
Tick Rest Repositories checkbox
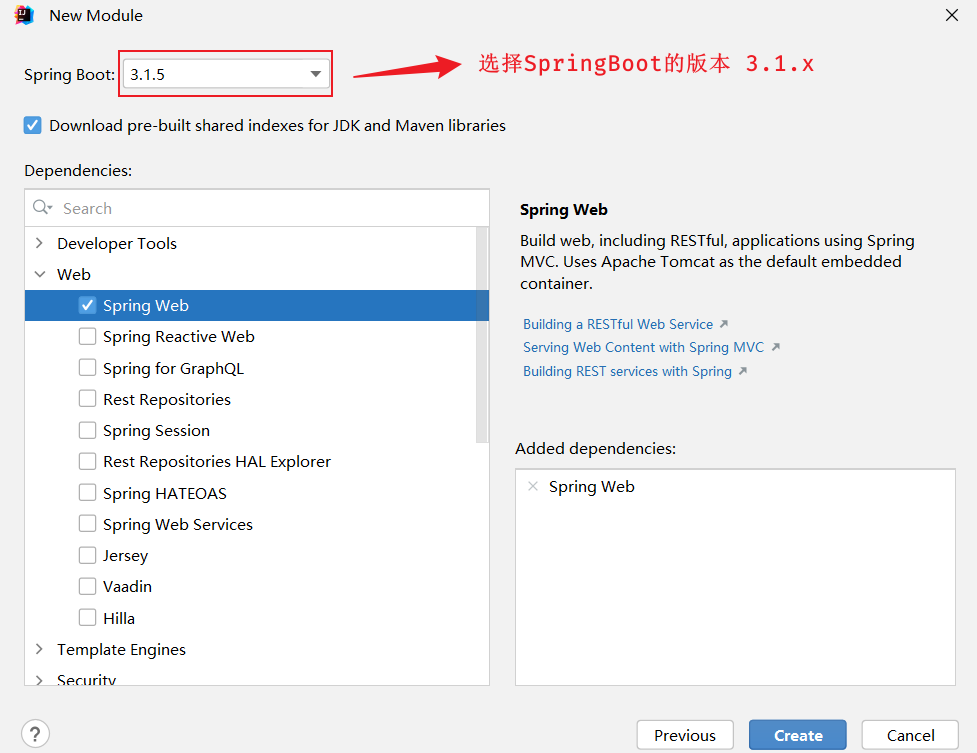(x=87, y=399)
